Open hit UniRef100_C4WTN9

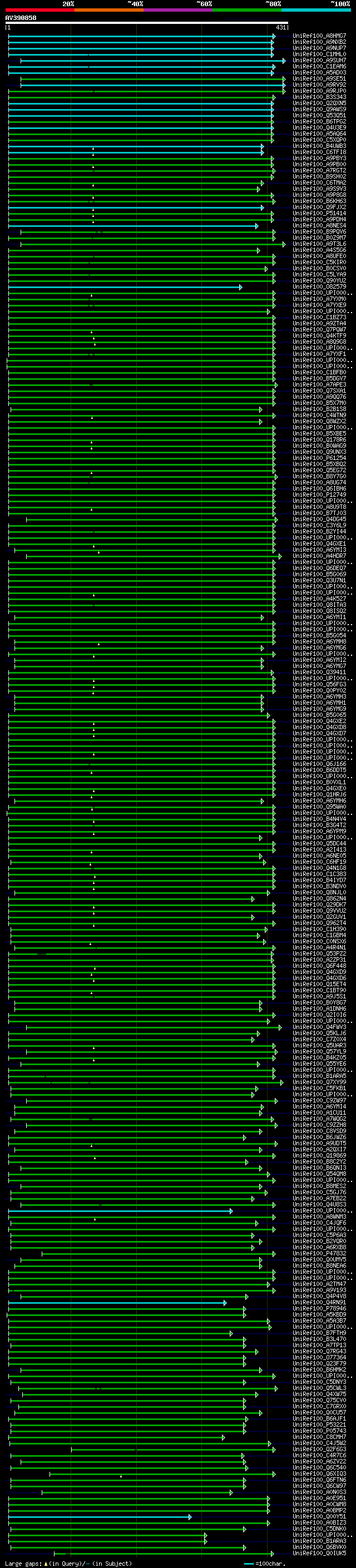coord(319,415)
